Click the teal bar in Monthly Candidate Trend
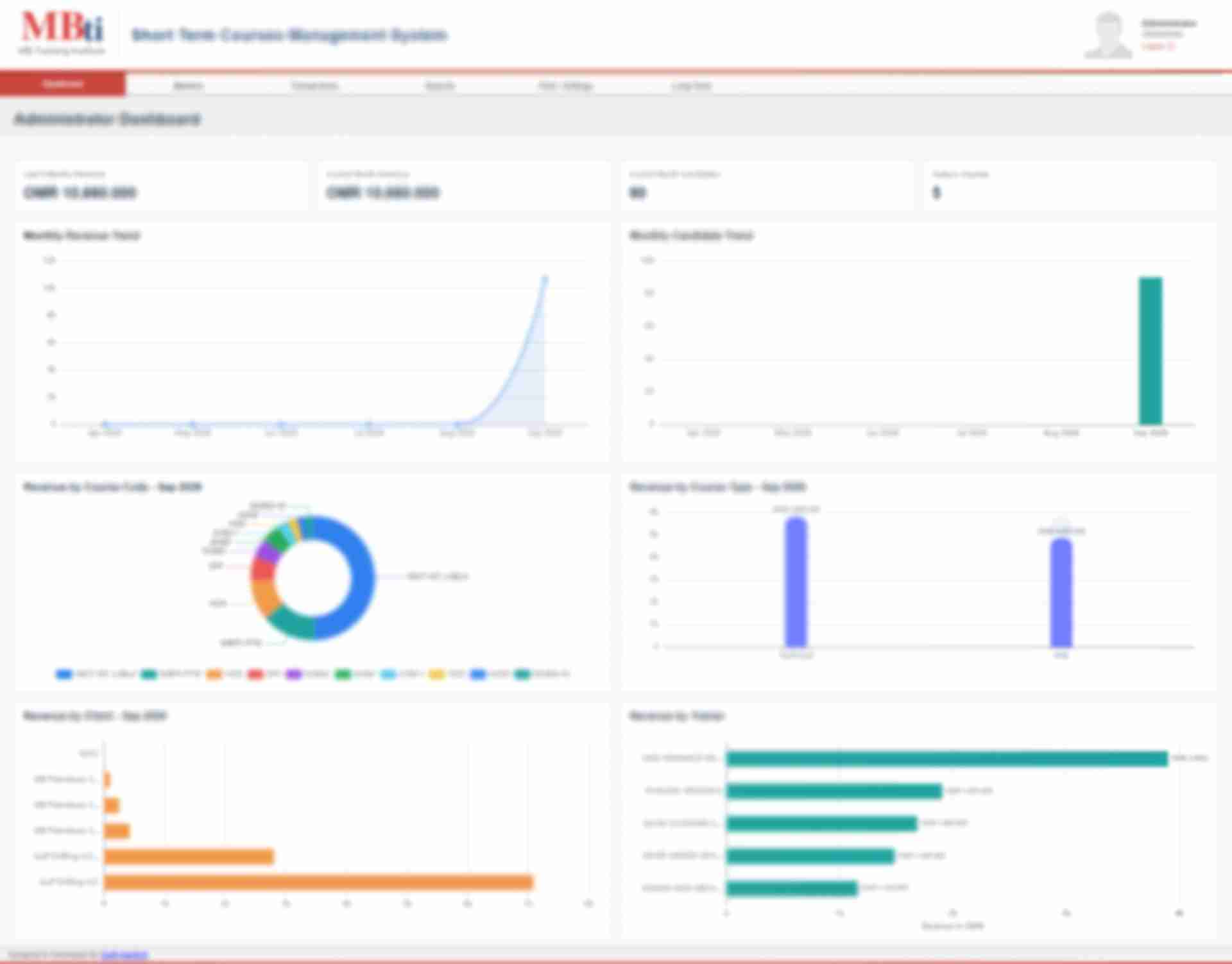Screen dimensions: 1232x964 click(1151, 351)
